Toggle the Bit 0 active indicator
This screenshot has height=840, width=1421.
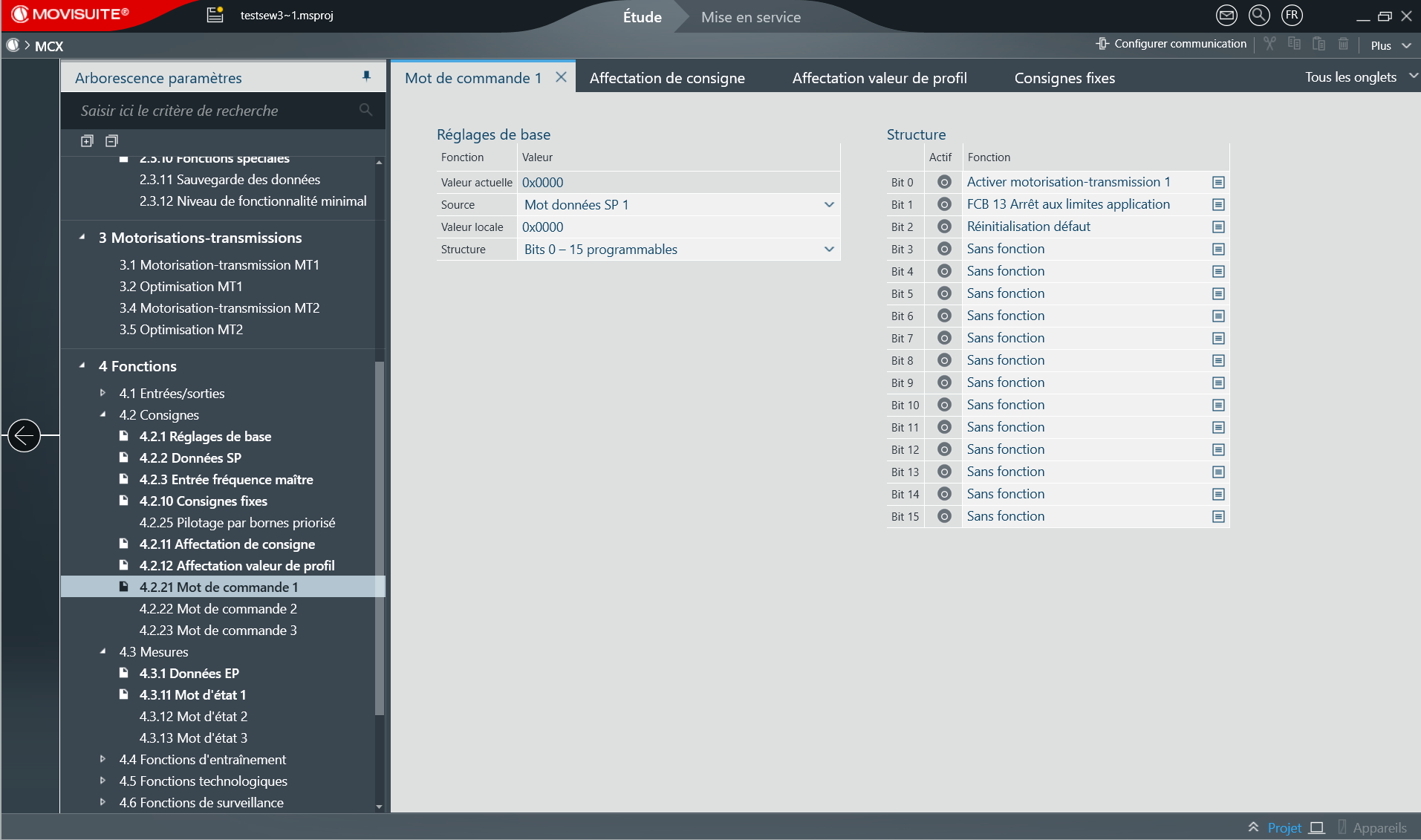pos(944,182)
